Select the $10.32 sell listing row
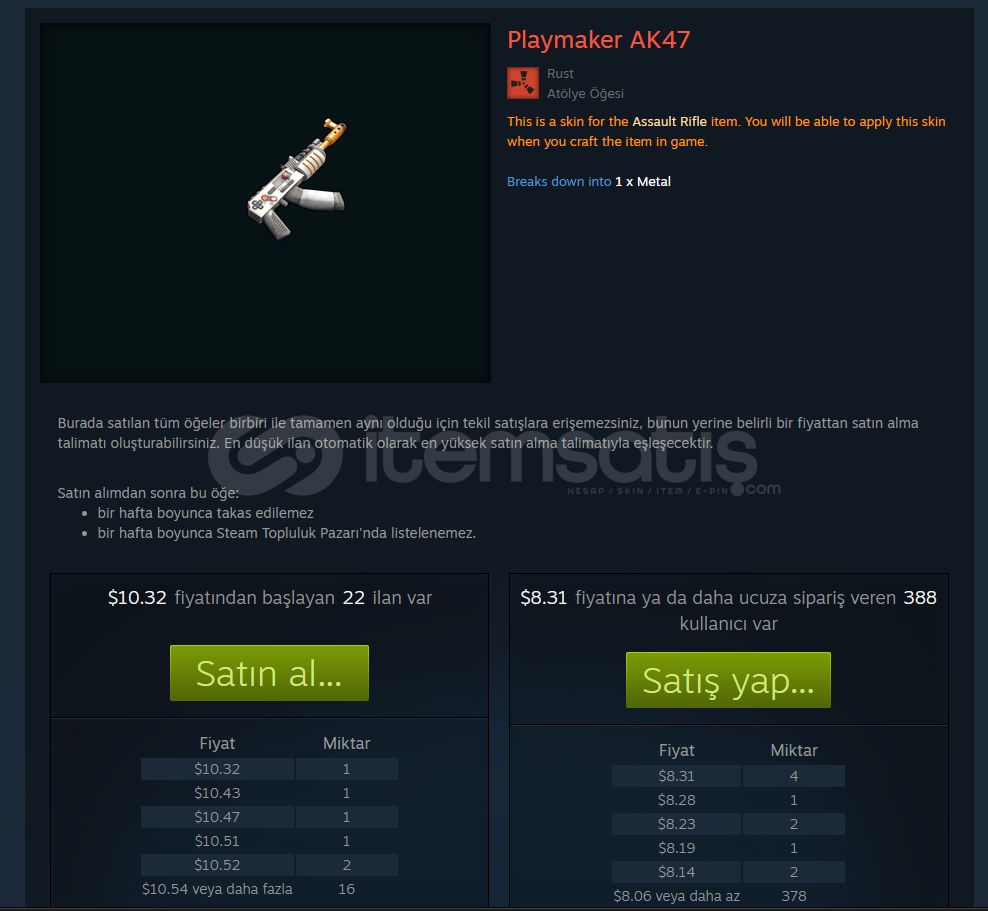This screenshot has height=911, width=988. [x=269, y=769]
